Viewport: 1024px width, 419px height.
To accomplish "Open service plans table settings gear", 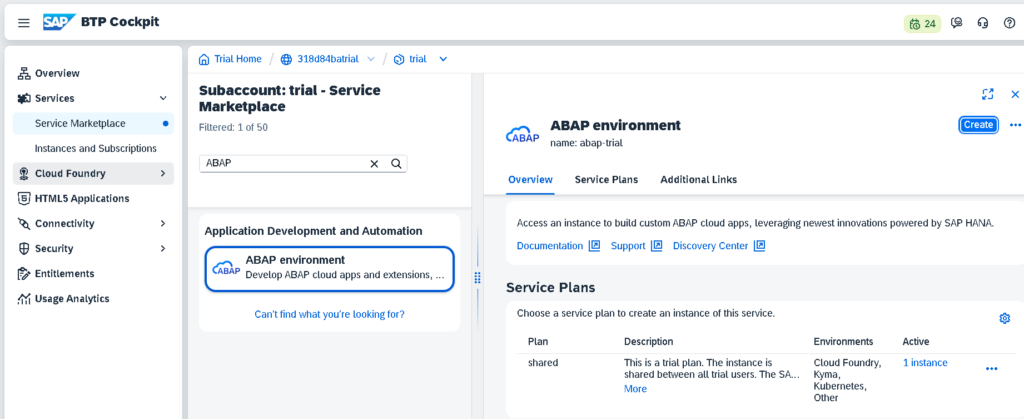I will (1005, 318).
